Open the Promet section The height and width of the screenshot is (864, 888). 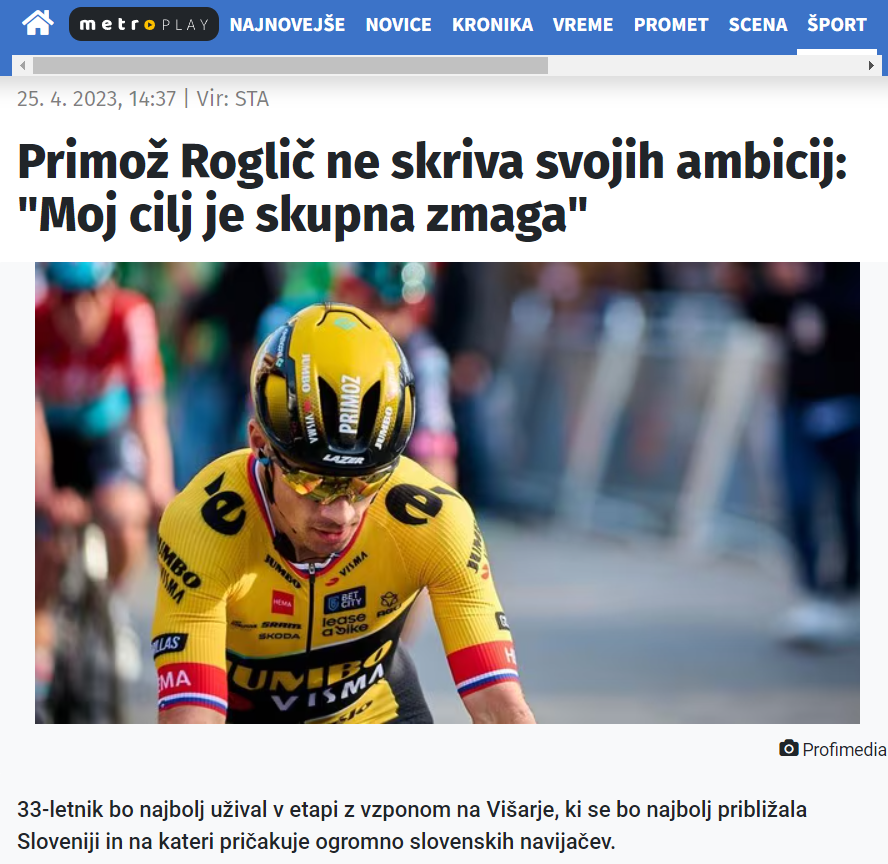coord(671,25)
